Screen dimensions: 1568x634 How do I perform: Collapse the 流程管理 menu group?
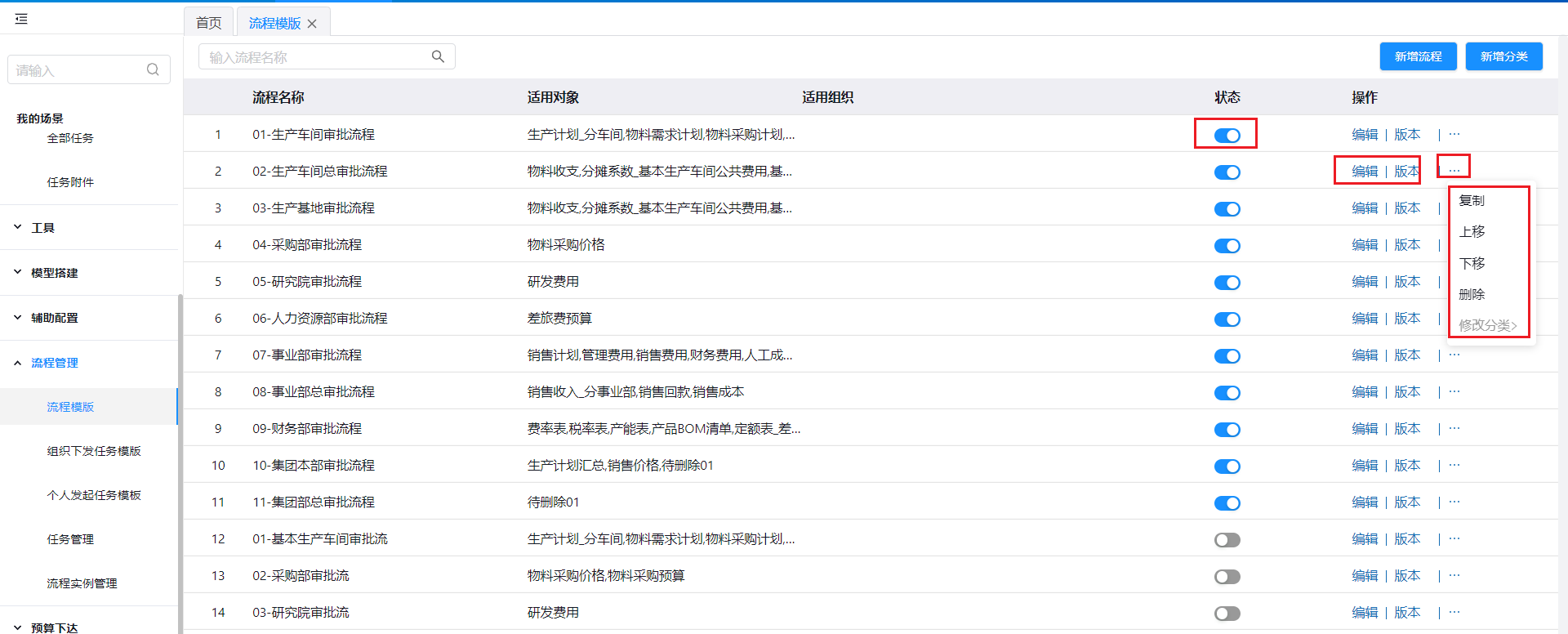pyautogui.click(x=54, y=363)
